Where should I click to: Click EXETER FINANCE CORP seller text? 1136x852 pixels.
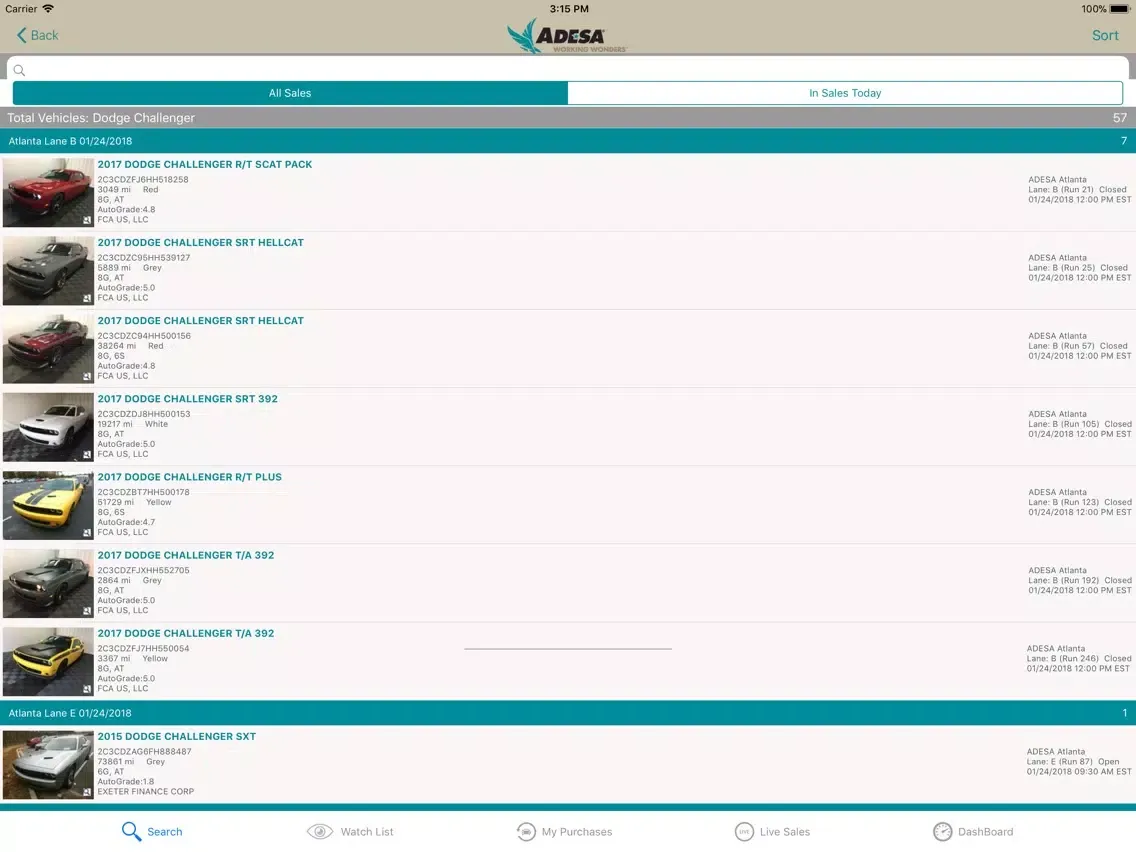click(x=146, y=792)
